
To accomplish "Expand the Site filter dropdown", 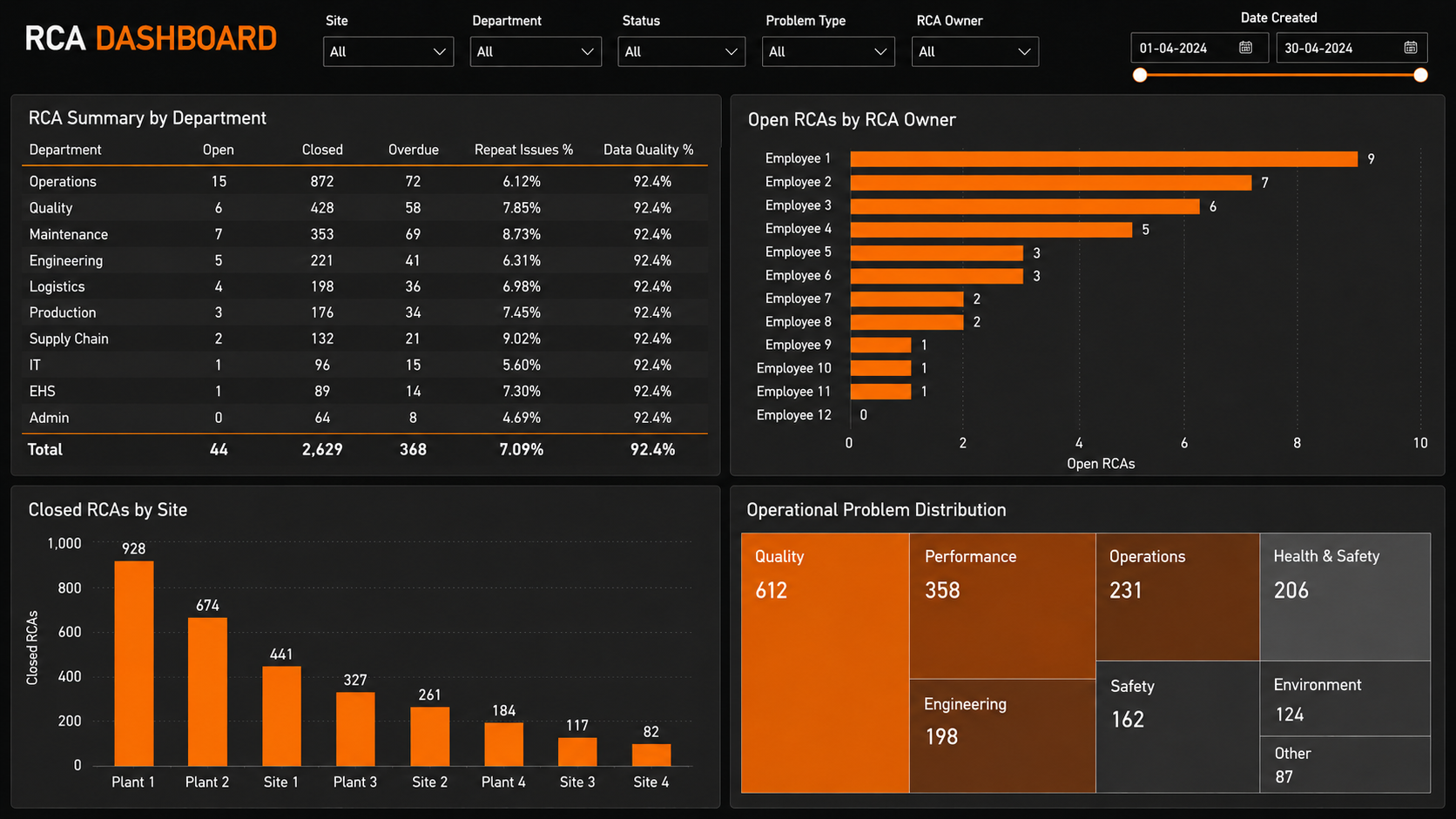I will (x=388, y=51).
